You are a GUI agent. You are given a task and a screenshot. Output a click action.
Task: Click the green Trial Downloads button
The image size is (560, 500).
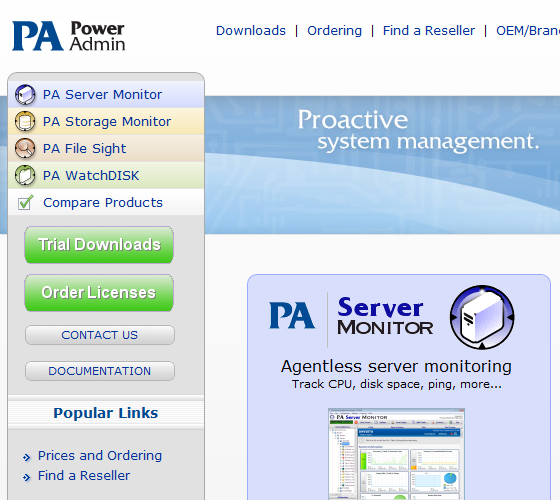99,245
